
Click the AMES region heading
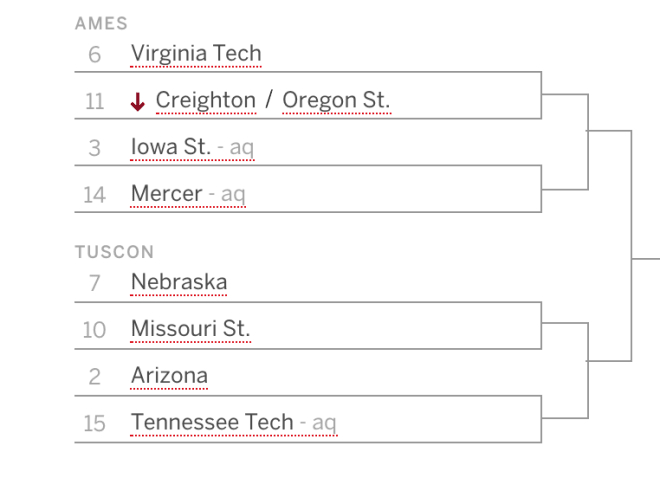click(101, 24)
